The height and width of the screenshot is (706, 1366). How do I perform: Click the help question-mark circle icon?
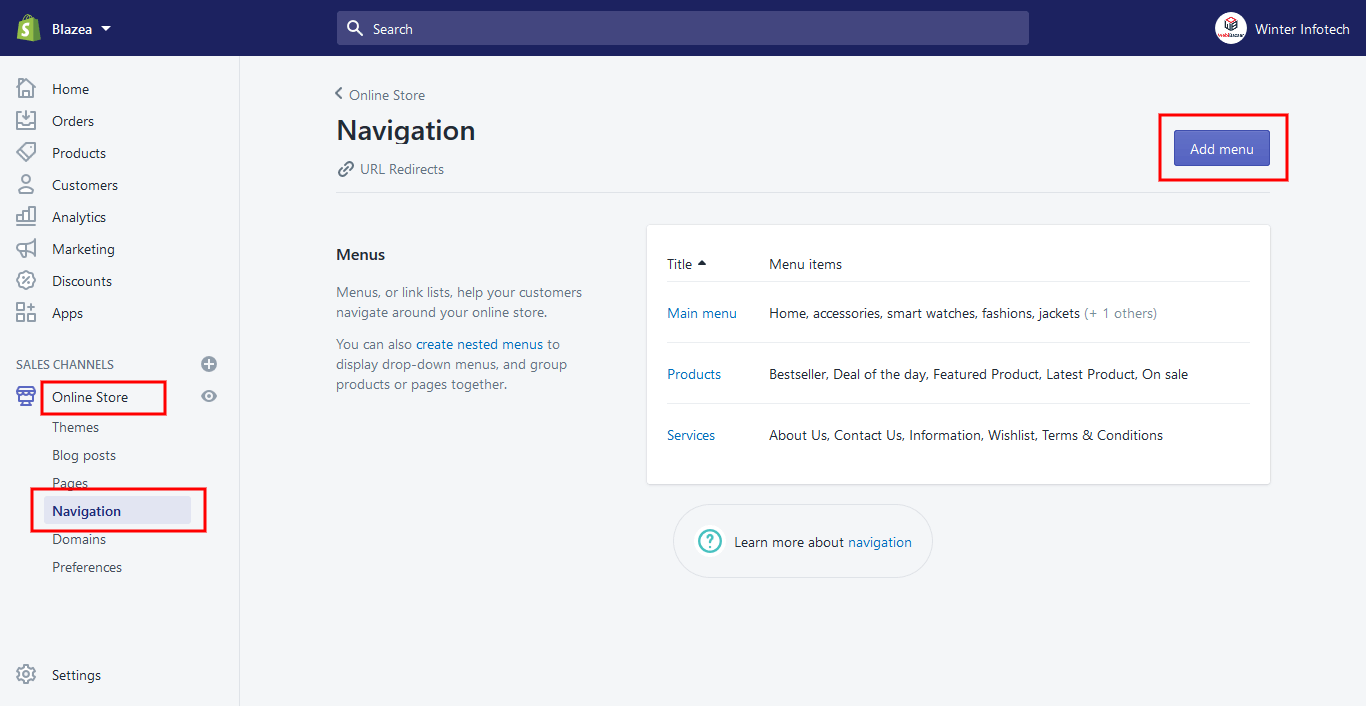[x=709, y=540]
